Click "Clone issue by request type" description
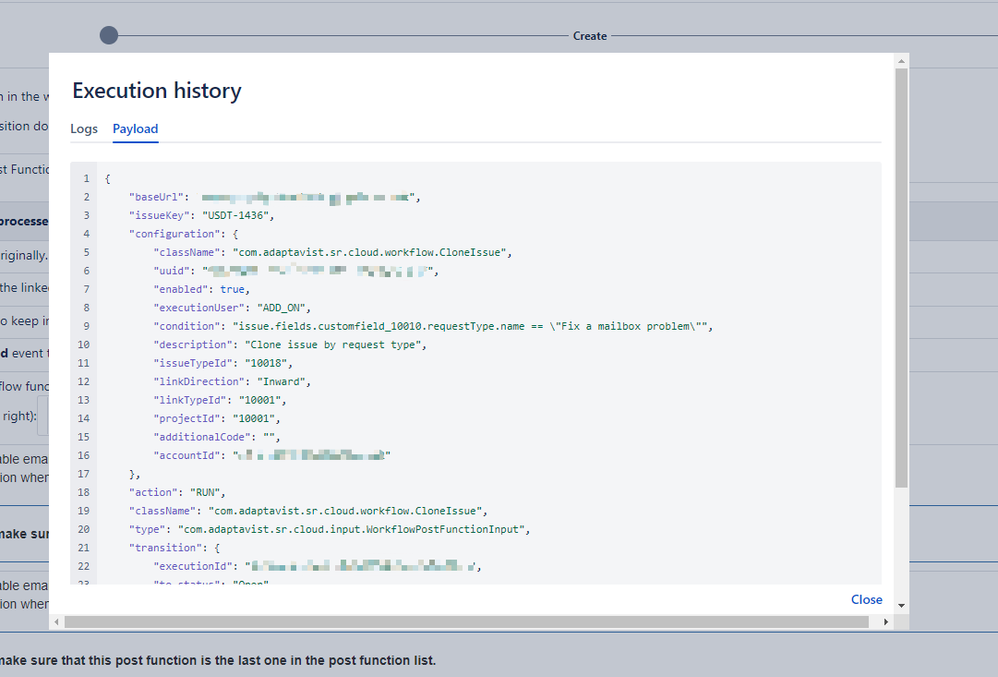The width and height of the screenshot is (998, 677). pyautogui.click(x=333, y=345)
